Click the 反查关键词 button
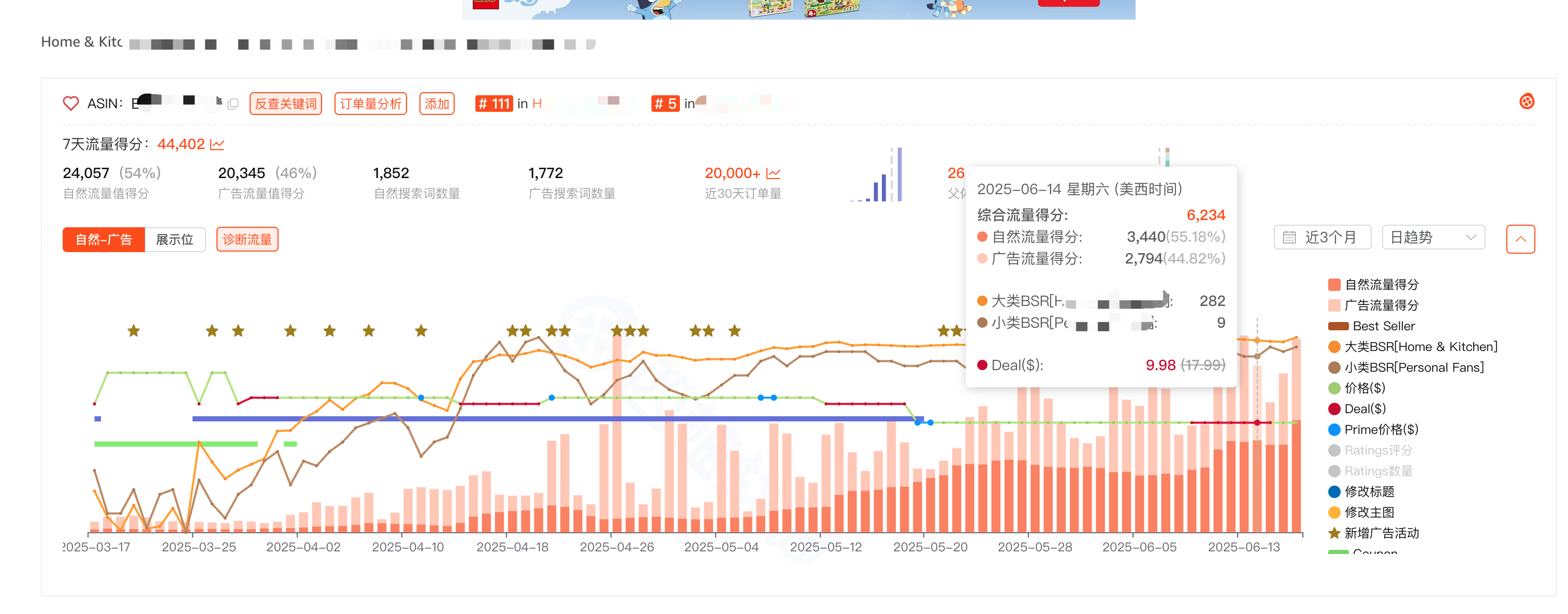 tap(285, 104)
